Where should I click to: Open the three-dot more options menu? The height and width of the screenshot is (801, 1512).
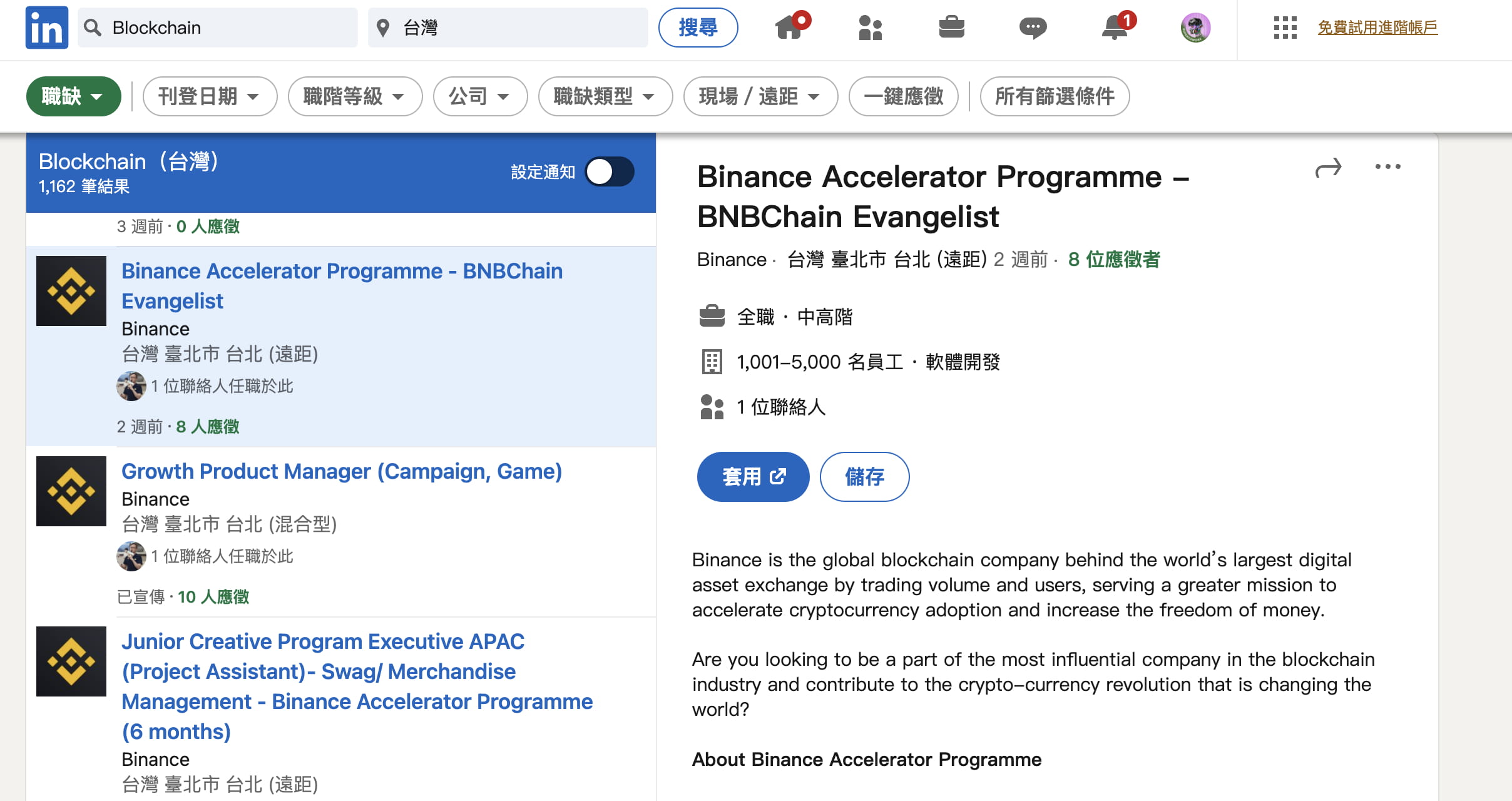coord(1387,166)
